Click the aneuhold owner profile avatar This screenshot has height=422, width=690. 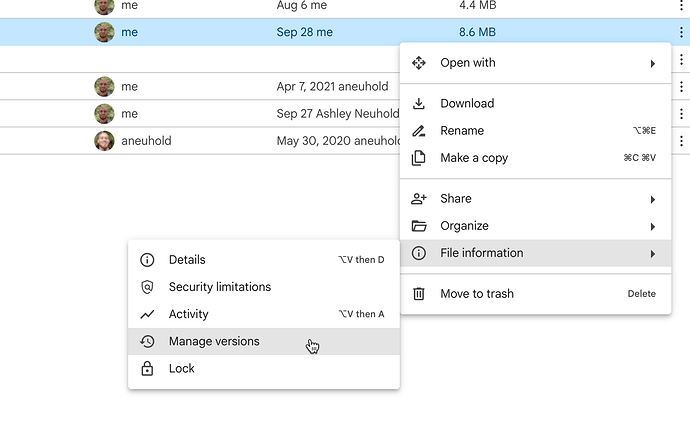(x=104, y=141)
